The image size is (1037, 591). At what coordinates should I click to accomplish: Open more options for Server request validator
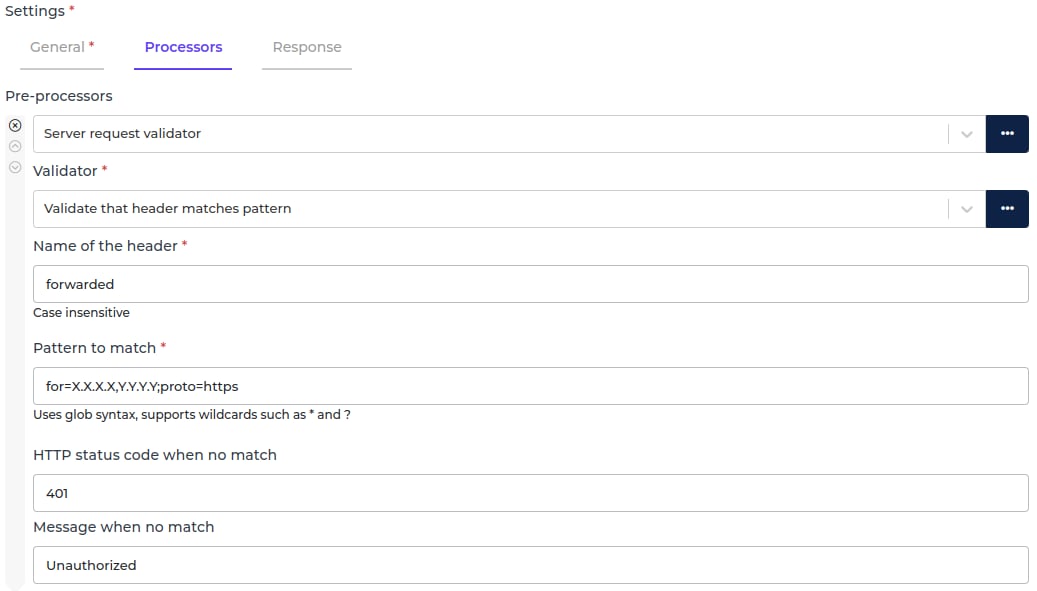[1007, 134]
